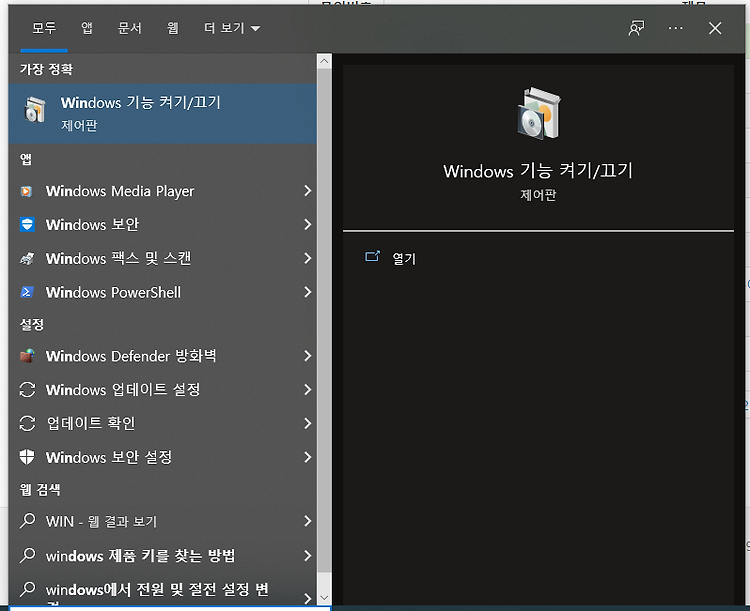Open the more options ellipsis menu
750x611 pixels.
point(675,28)
